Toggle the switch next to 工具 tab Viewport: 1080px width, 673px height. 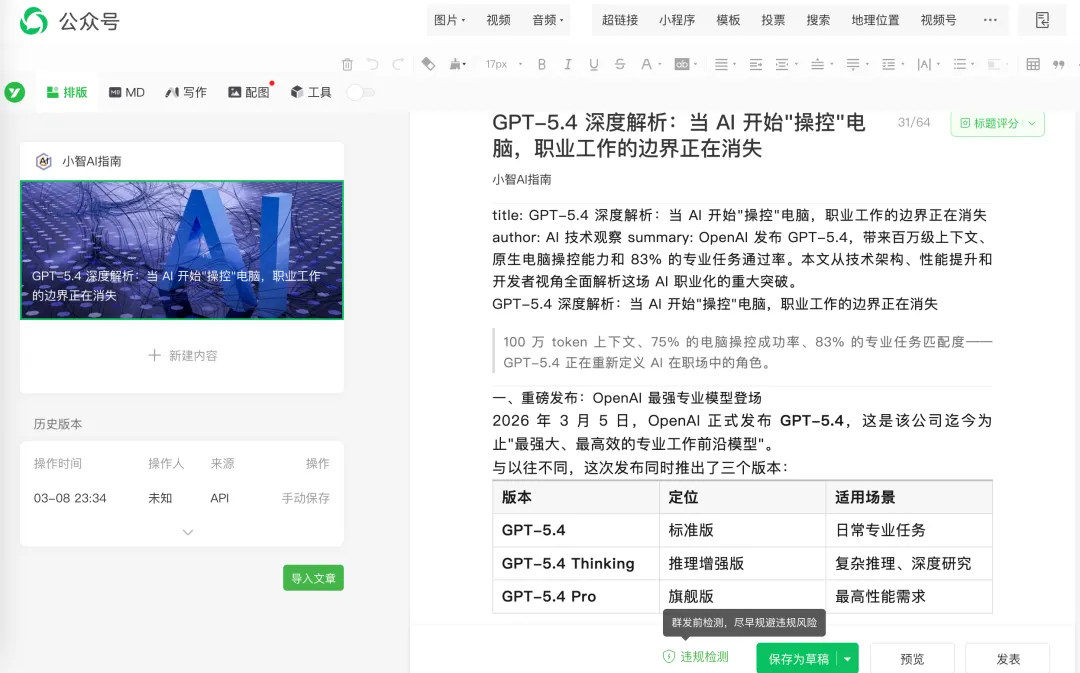pyautogui.click(x=361, y=92)
